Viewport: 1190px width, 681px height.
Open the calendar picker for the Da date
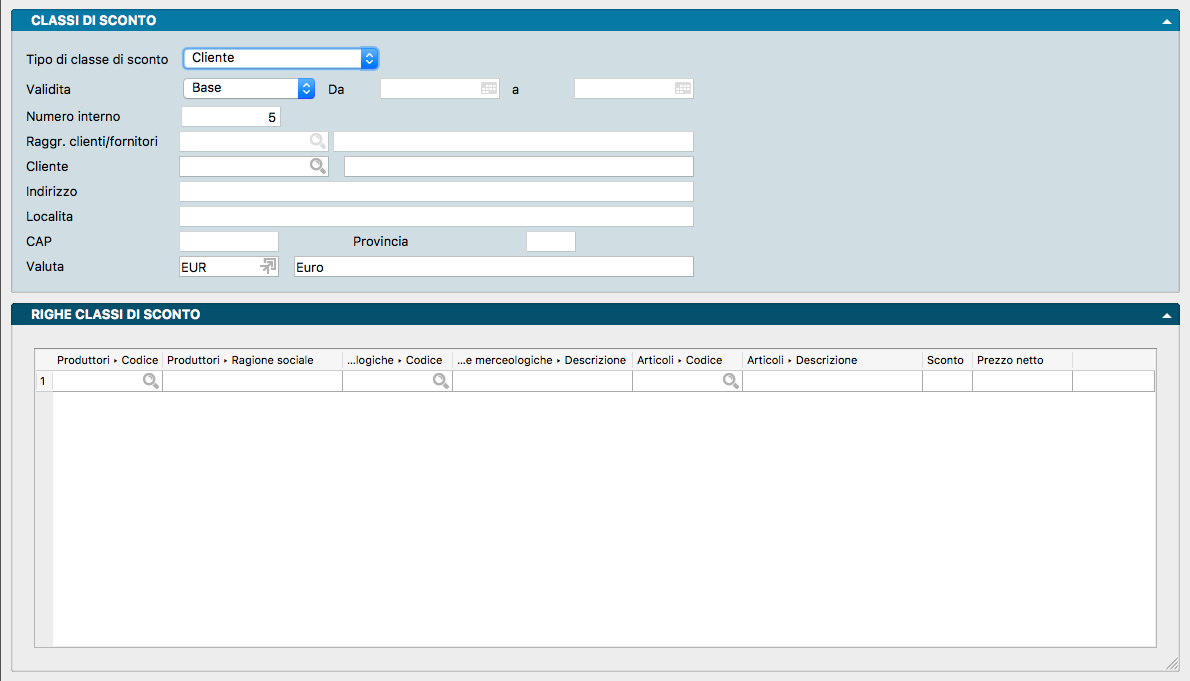click(489, 88)
